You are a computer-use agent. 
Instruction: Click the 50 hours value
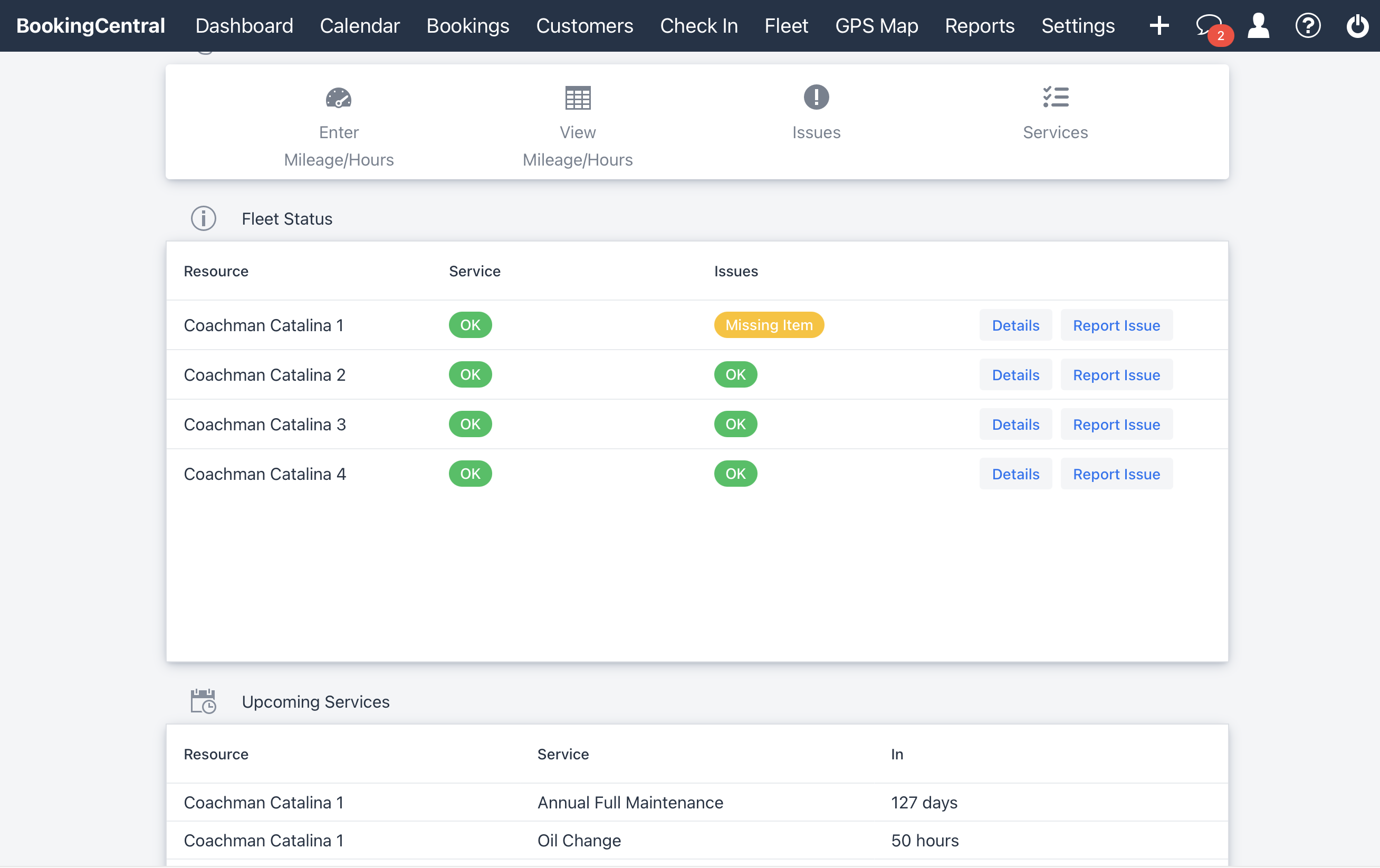coord(924,841)
